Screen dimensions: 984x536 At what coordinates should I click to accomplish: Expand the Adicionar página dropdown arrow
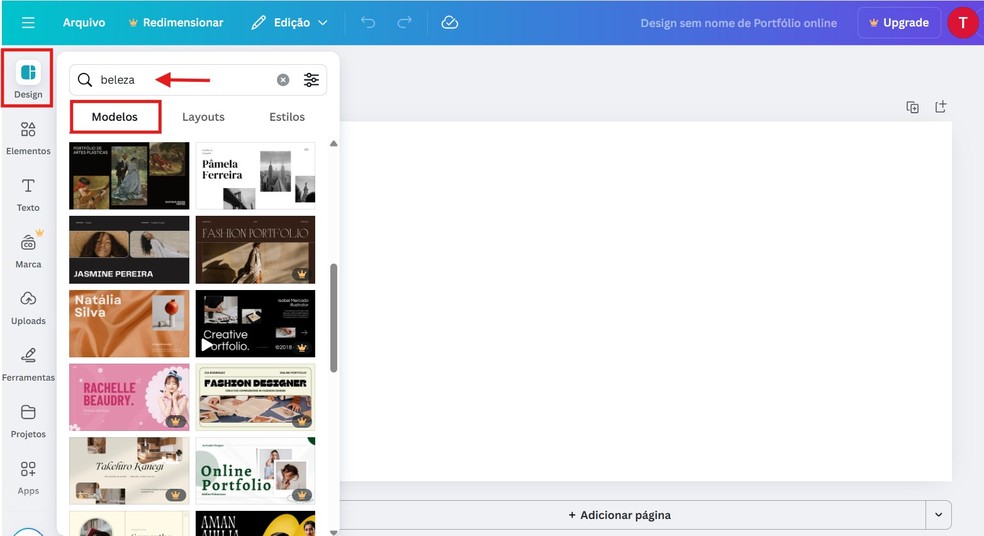(x=938, y=515)
